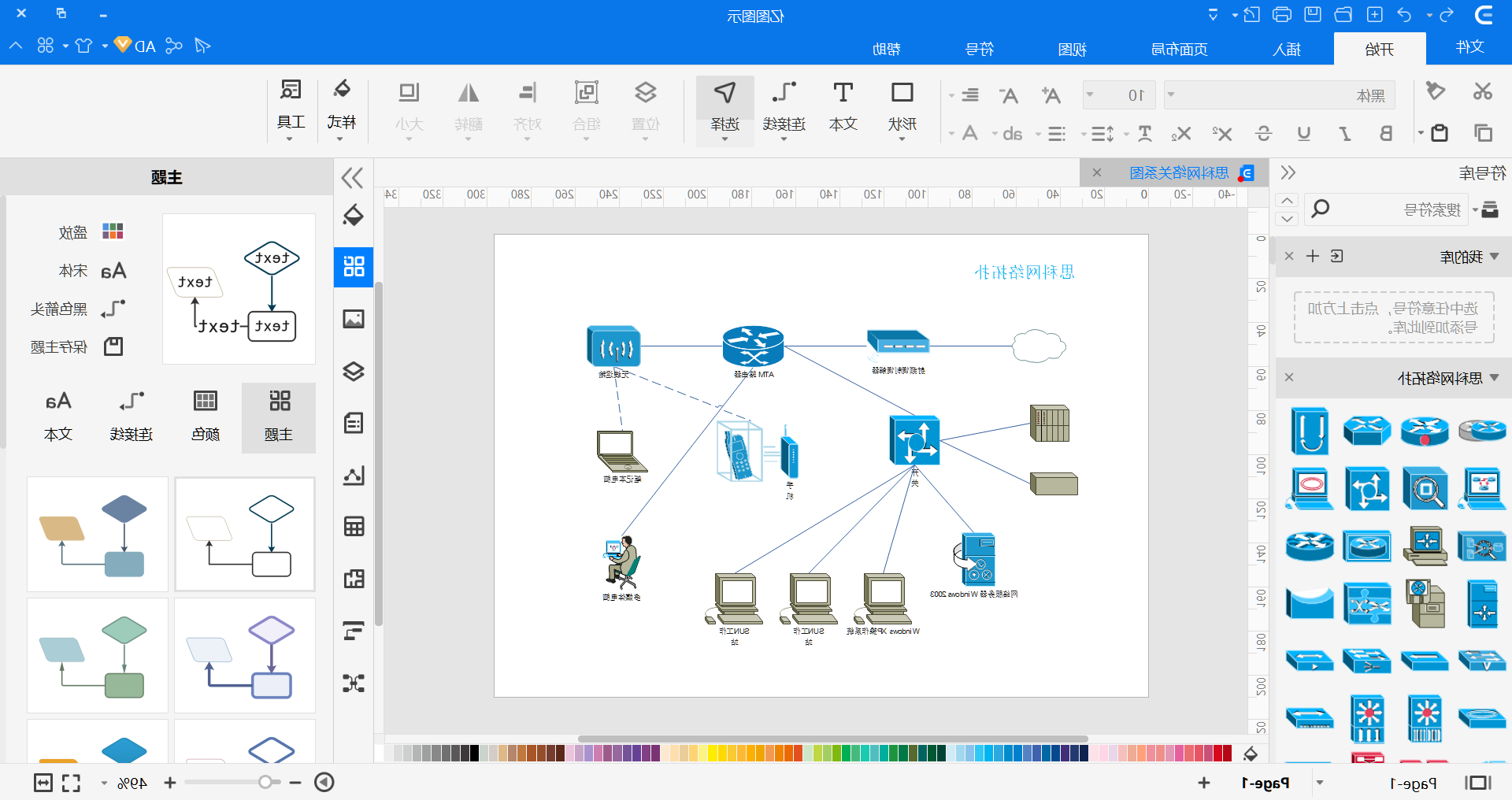Click the line spacing icon
Screen dimensions: 1512x800
(1102, 134)
